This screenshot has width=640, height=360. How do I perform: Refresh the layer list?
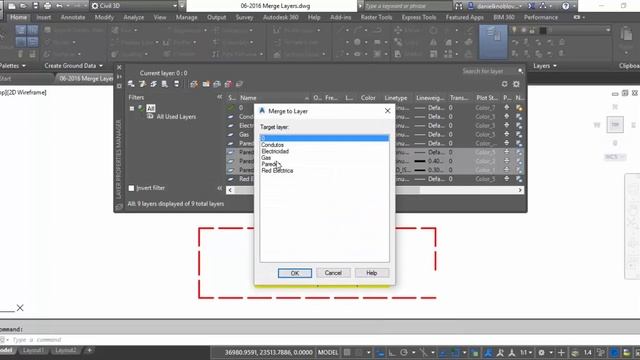(504, 84)
